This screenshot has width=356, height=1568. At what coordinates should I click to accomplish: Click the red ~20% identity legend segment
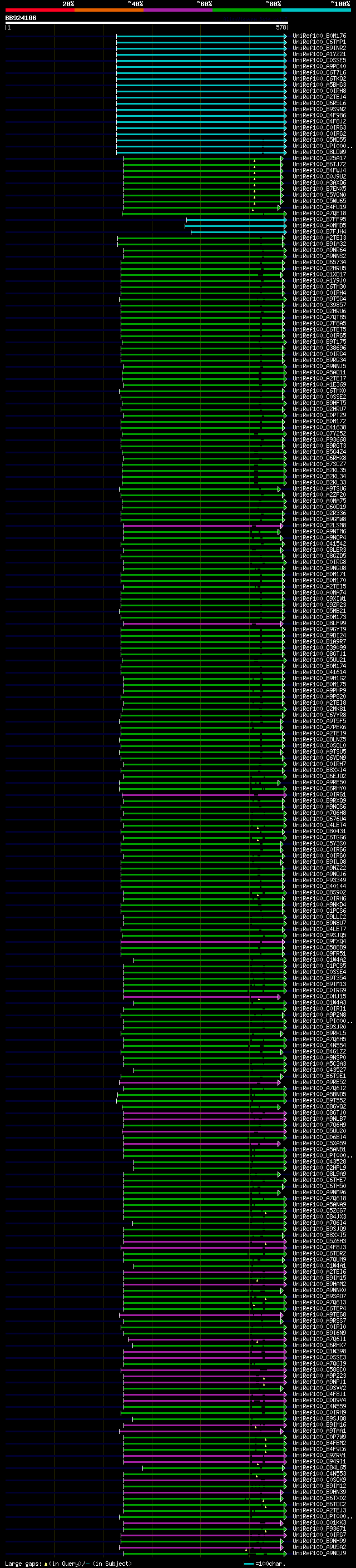pos(39,10)
